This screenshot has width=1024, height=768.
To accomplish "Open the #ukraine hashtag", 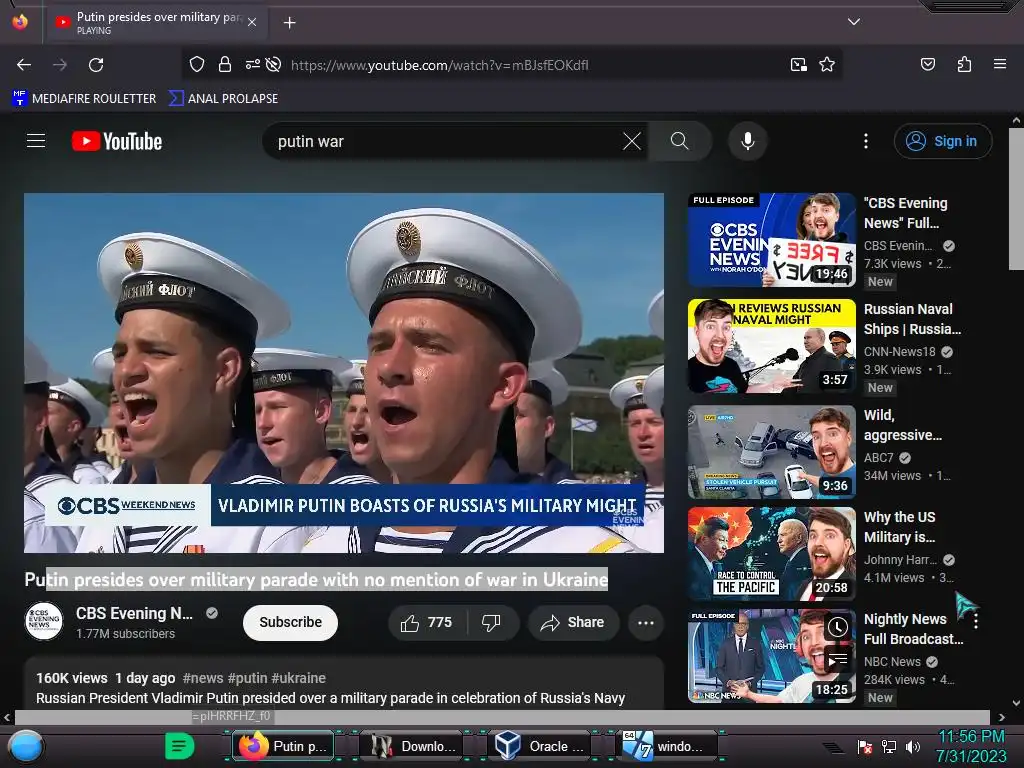I will 298,678.
